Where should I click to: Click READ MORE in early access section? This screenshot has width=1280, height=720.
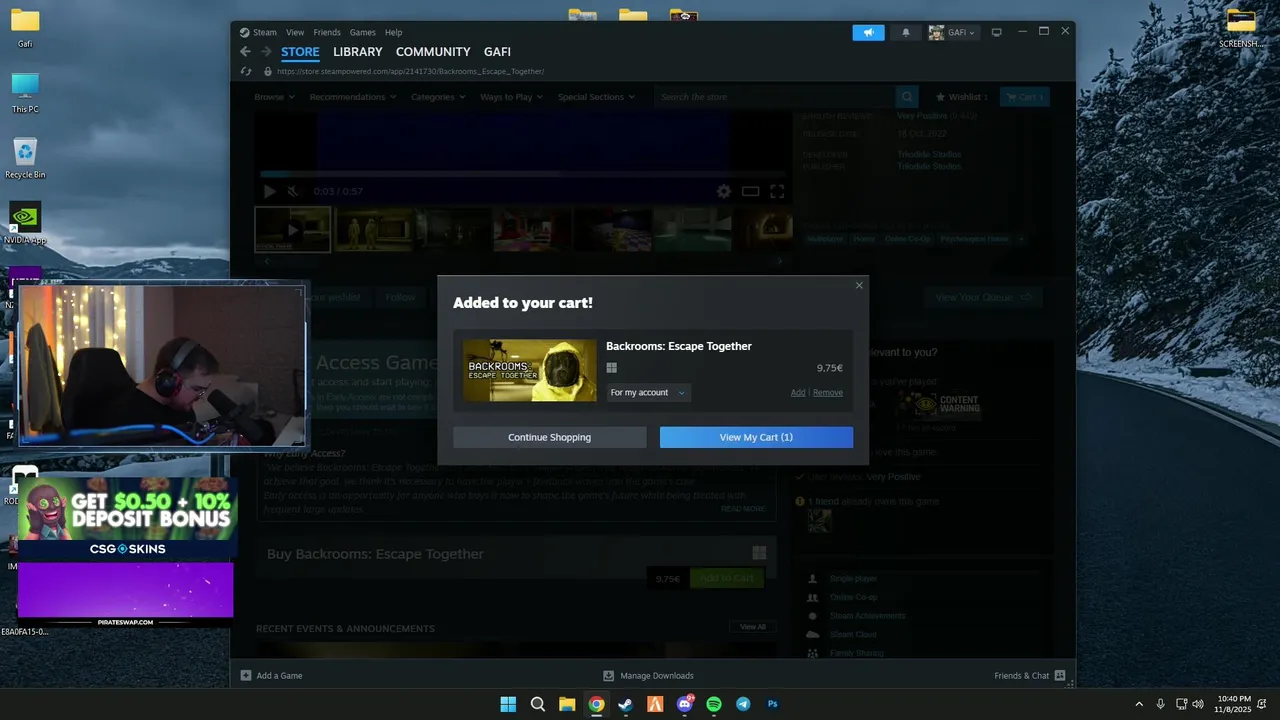(x=743, y=508)
